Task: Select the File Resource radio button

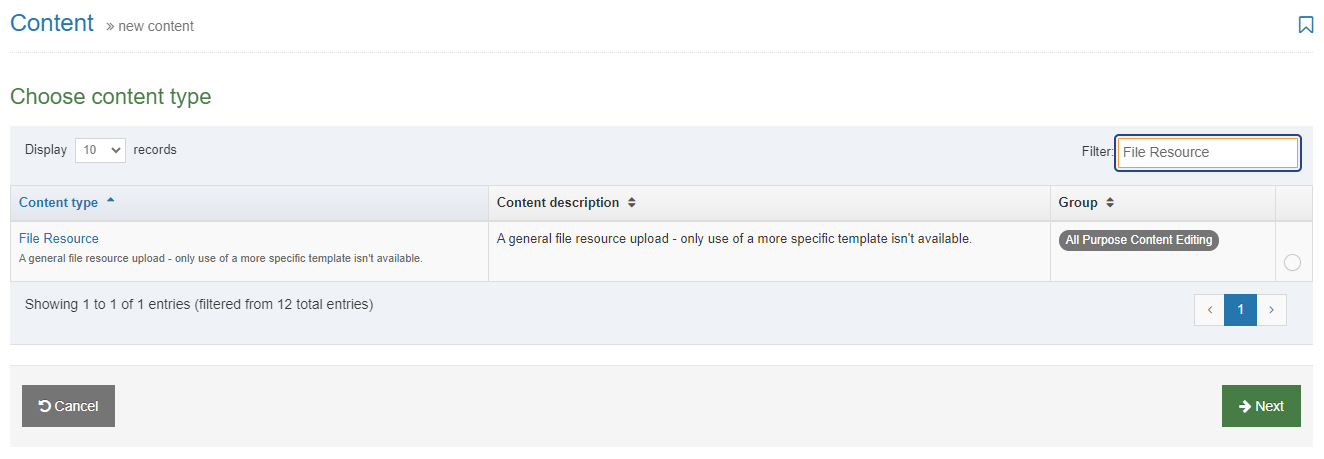Action: (1292, 263)
